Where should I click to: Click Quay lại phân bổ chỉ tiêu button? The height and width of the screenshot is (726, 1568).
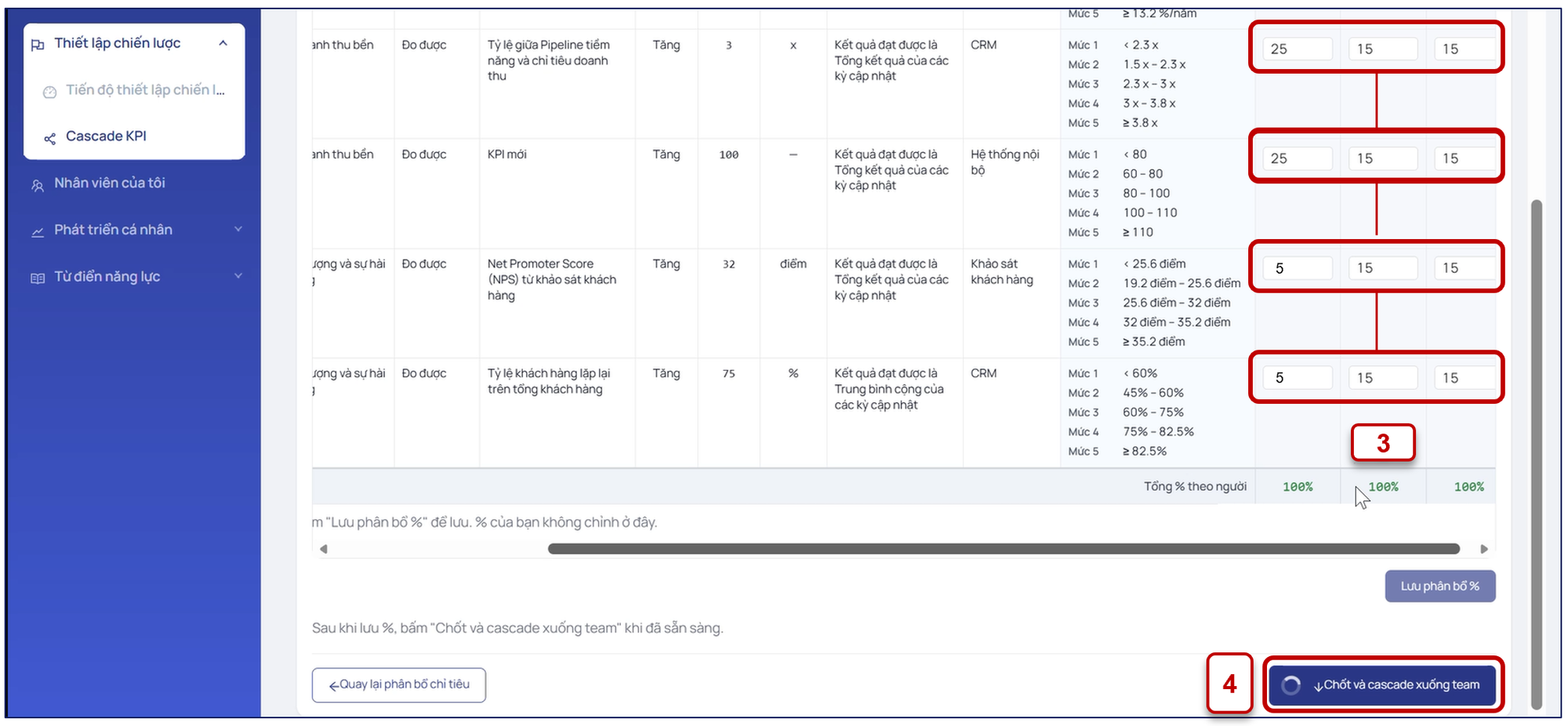[x=399, y=684]
